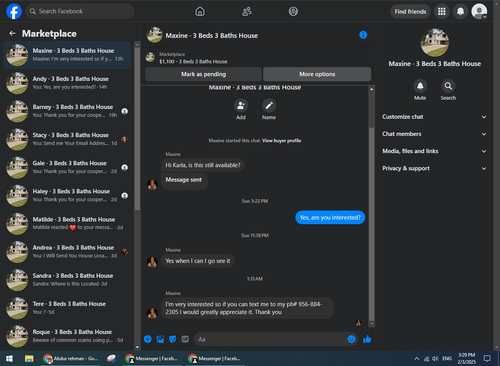Switch to second Messenger | Facebook taskbar window
The width and height of the screenshot is (500, 366).
215,359
